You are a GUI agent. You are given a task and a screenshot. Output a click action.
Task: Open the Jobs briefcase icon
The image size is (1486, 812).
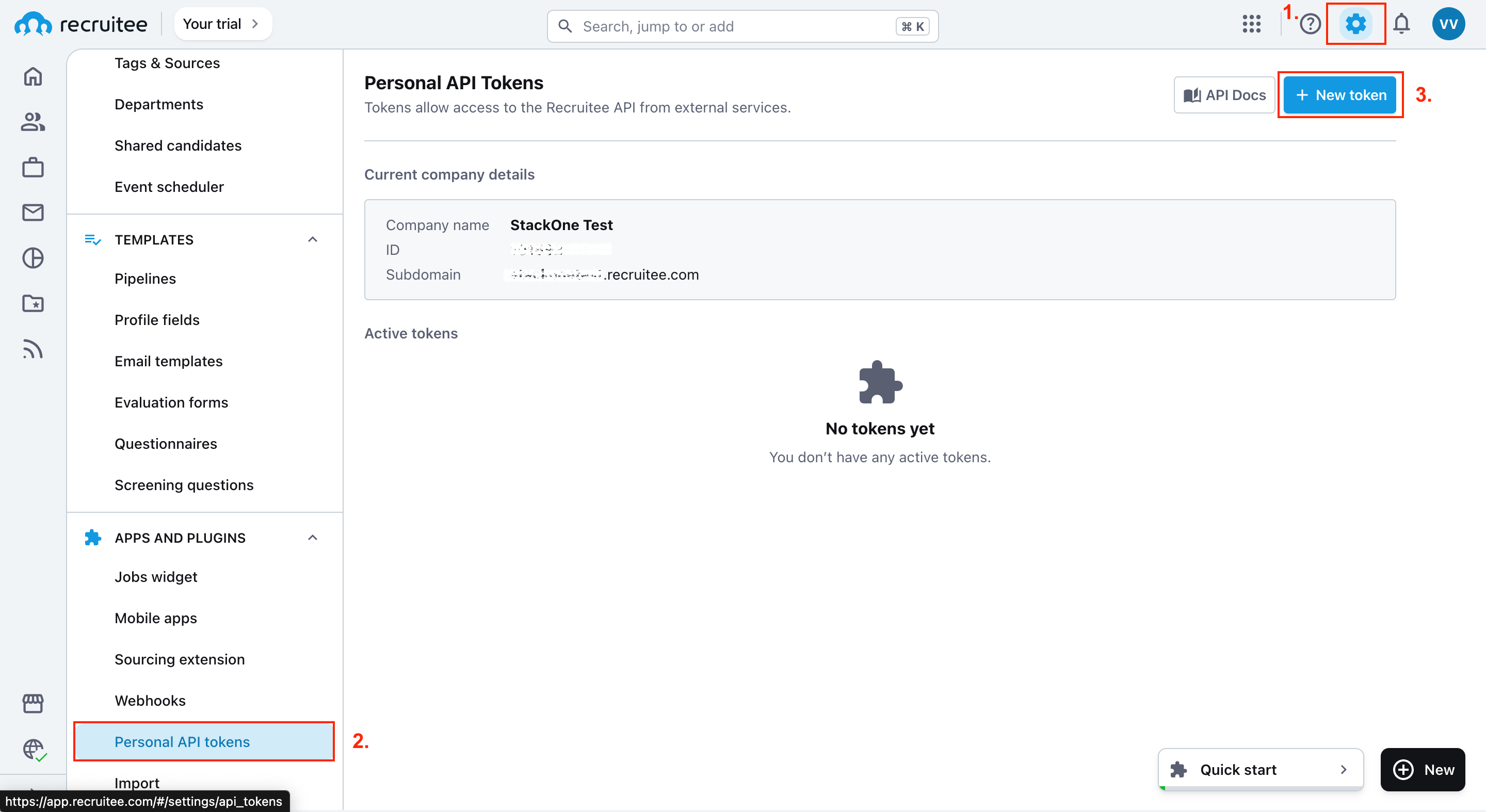click(x=33, y=167)
